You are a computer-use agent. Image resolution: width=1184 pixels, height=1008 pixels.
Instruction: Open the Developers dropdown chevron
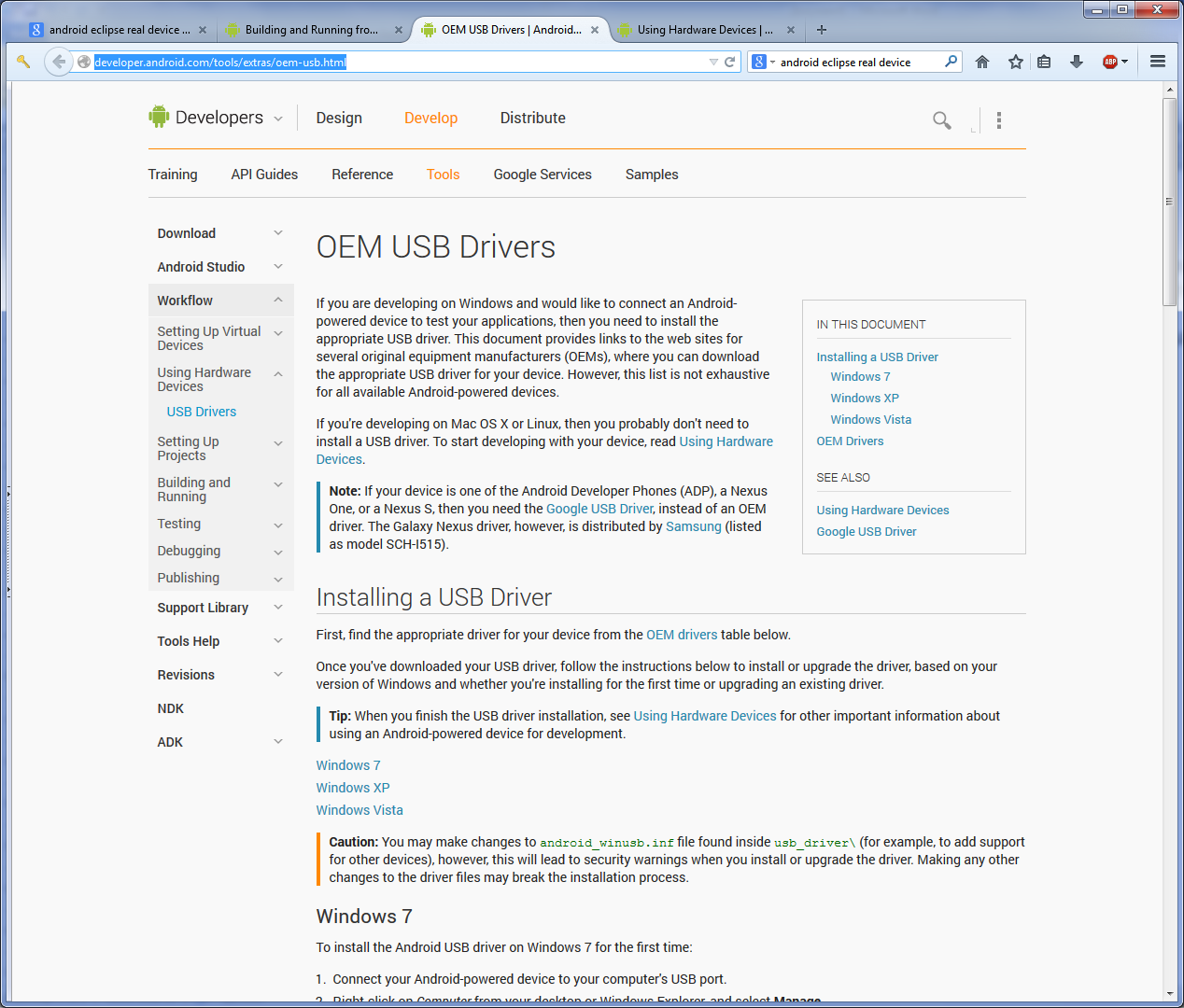pyautogui.click(x=278, y=119)
